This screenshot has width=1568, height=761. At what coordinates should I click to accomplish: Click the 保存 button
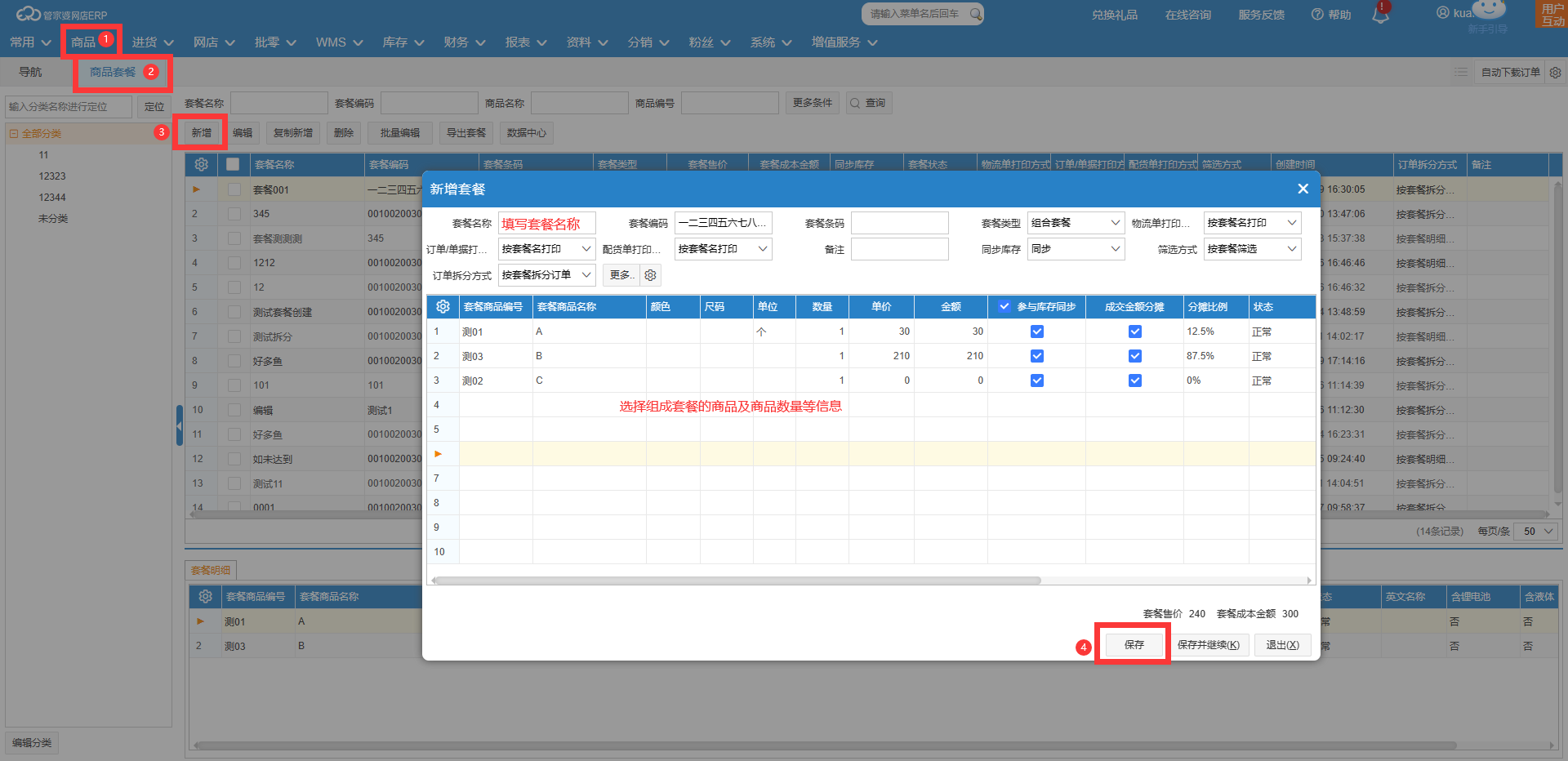(x=1134, y=645)
